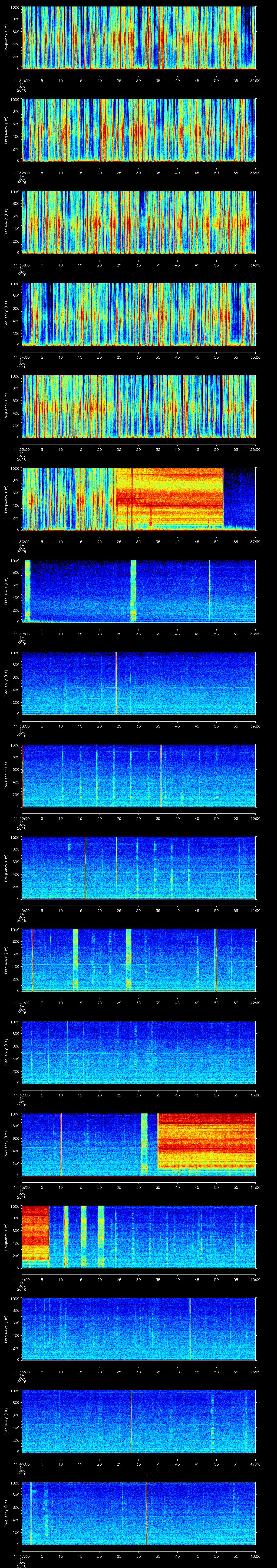This screenshot has width=277, height=1568.
Task: Click the red vertical line in the 11:40 panel
Action: [x=86, y=868]
